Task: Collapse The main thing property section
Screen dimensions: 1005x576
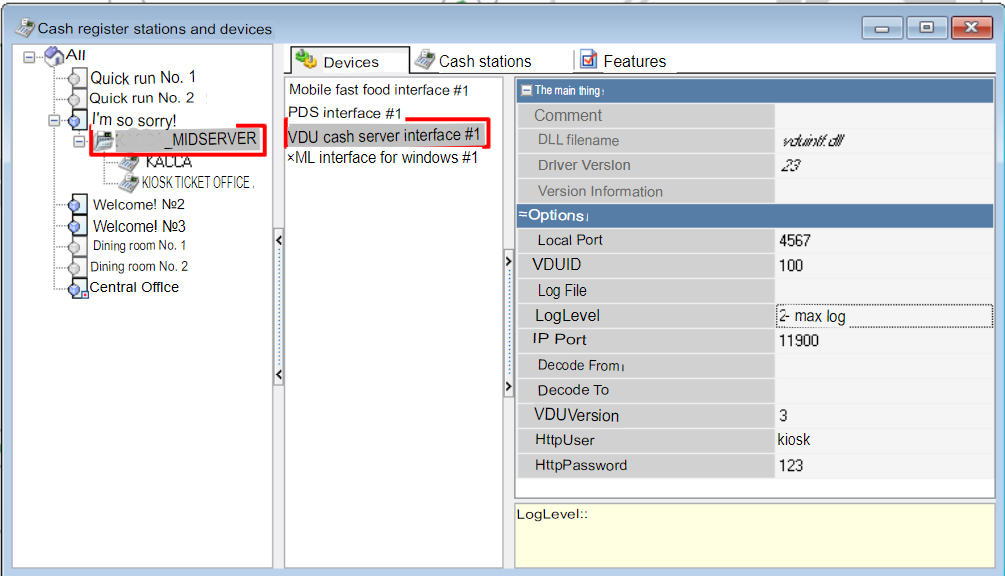Action: tap(526, 90)
